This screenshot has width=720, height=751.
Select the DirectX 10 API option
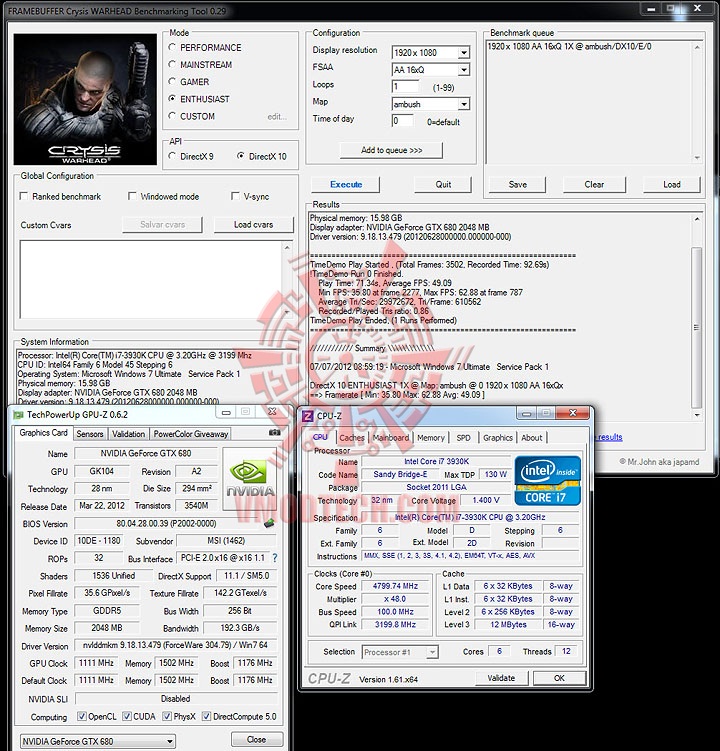point(240,156)
